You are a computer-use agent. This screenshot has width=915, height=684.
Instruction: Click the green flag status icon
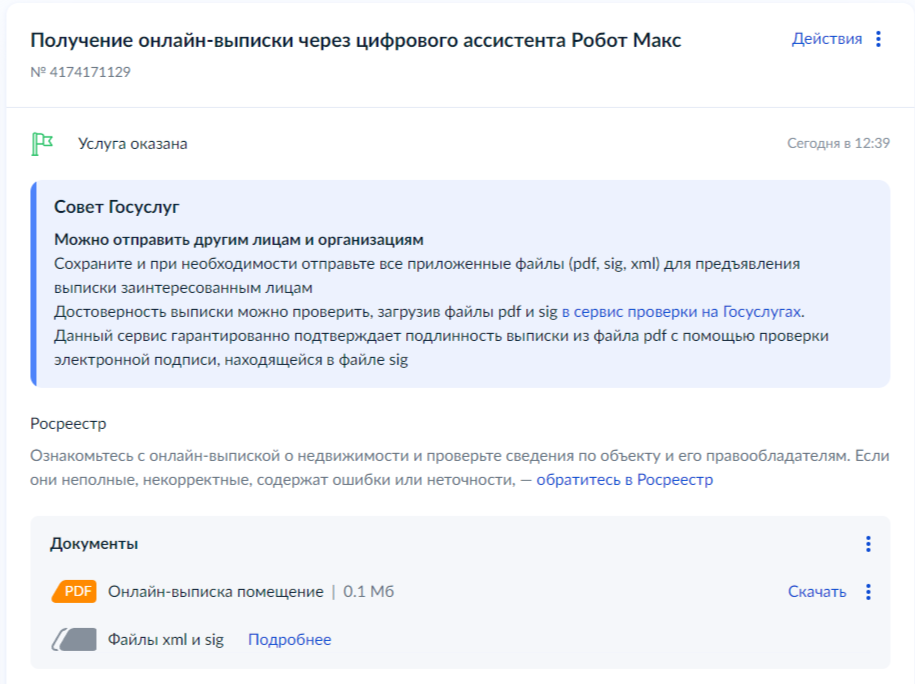coord(42,144)
